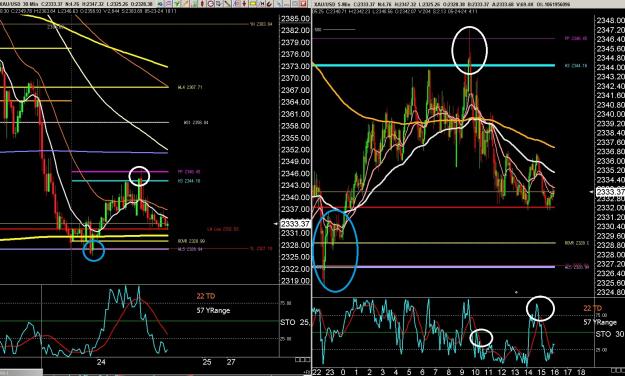Select the red horizontal line on 5 Min chart
Screen dimensions: 625x376
point(434,207)
